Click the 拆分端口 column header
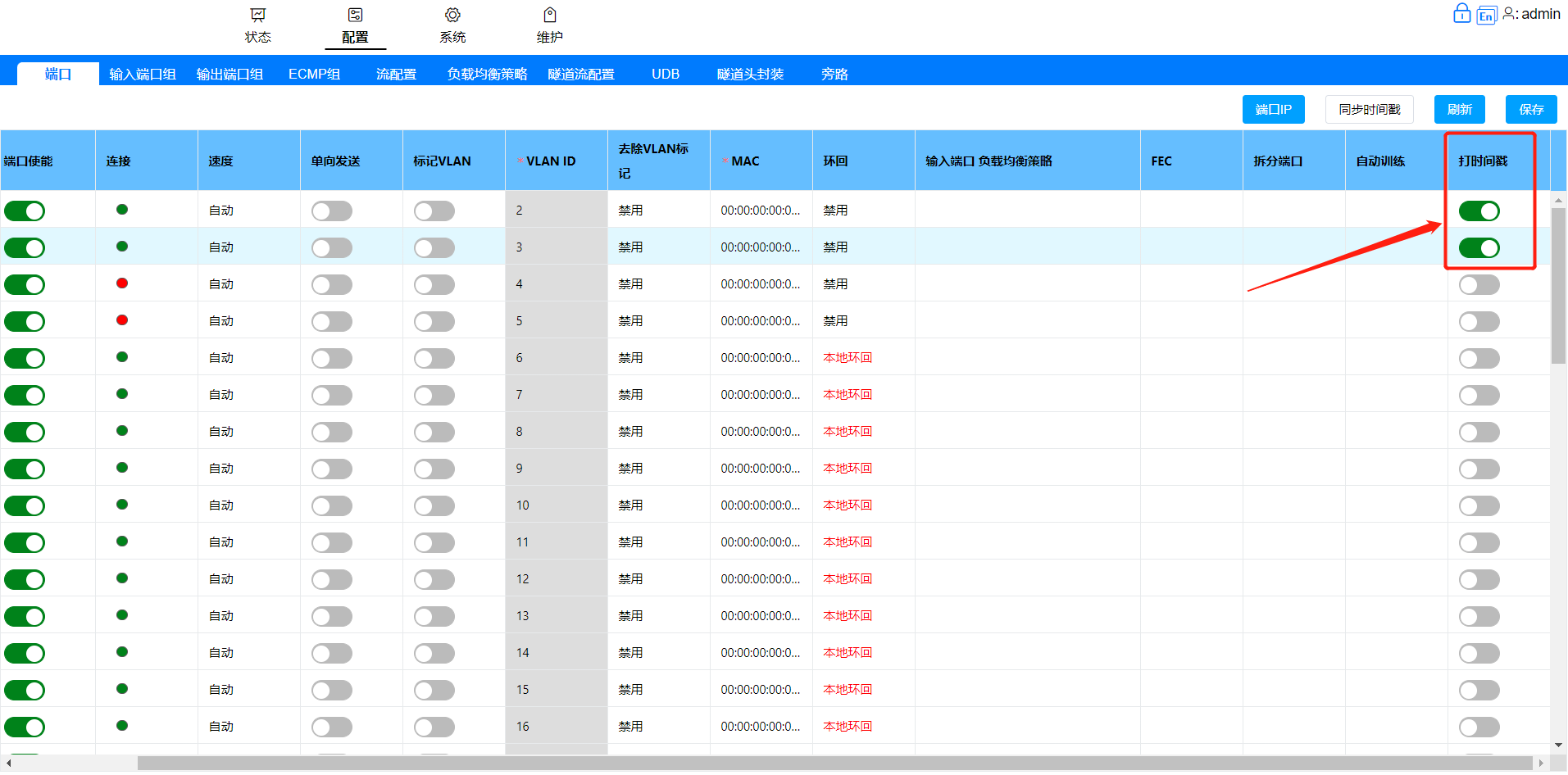 pos(1294,161)
